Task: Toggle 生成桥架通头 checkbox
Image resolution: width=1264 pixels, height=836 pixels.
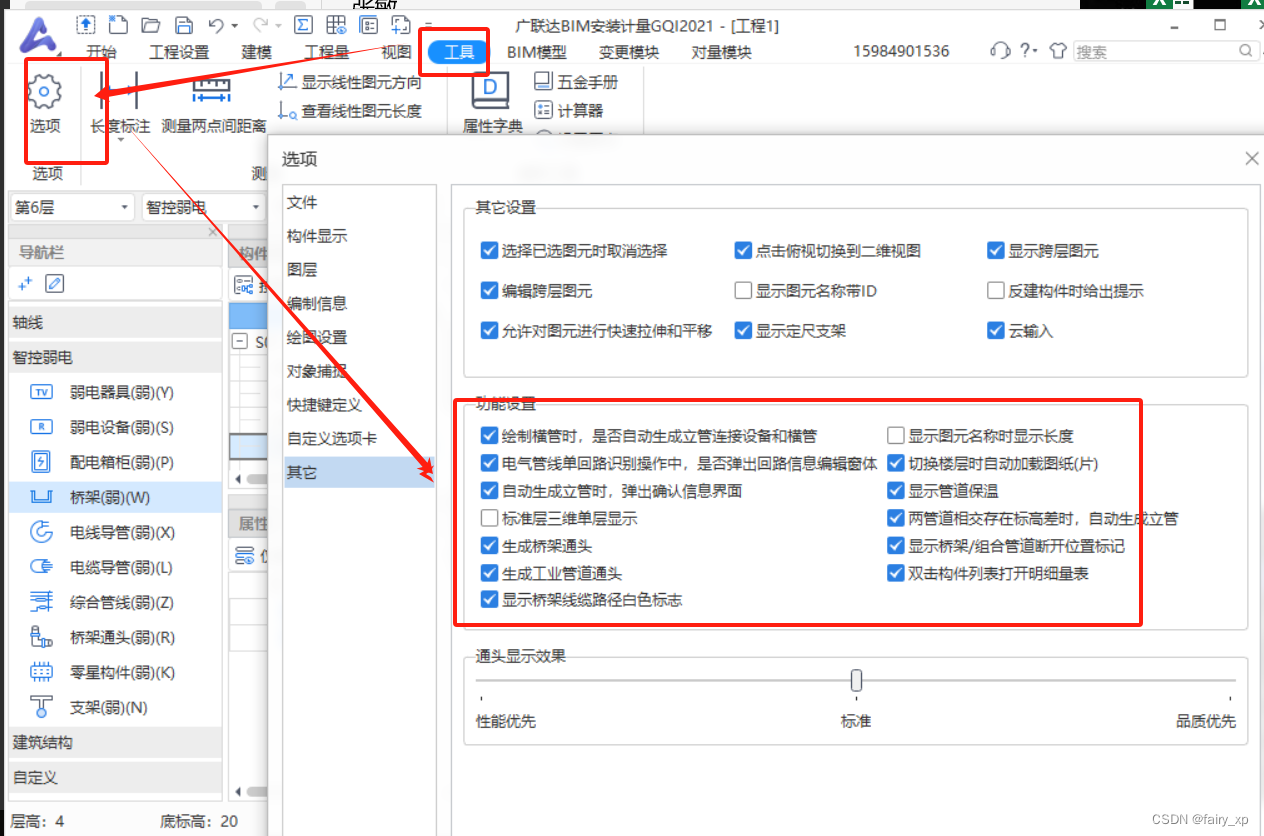Action: tap(489, 546)
